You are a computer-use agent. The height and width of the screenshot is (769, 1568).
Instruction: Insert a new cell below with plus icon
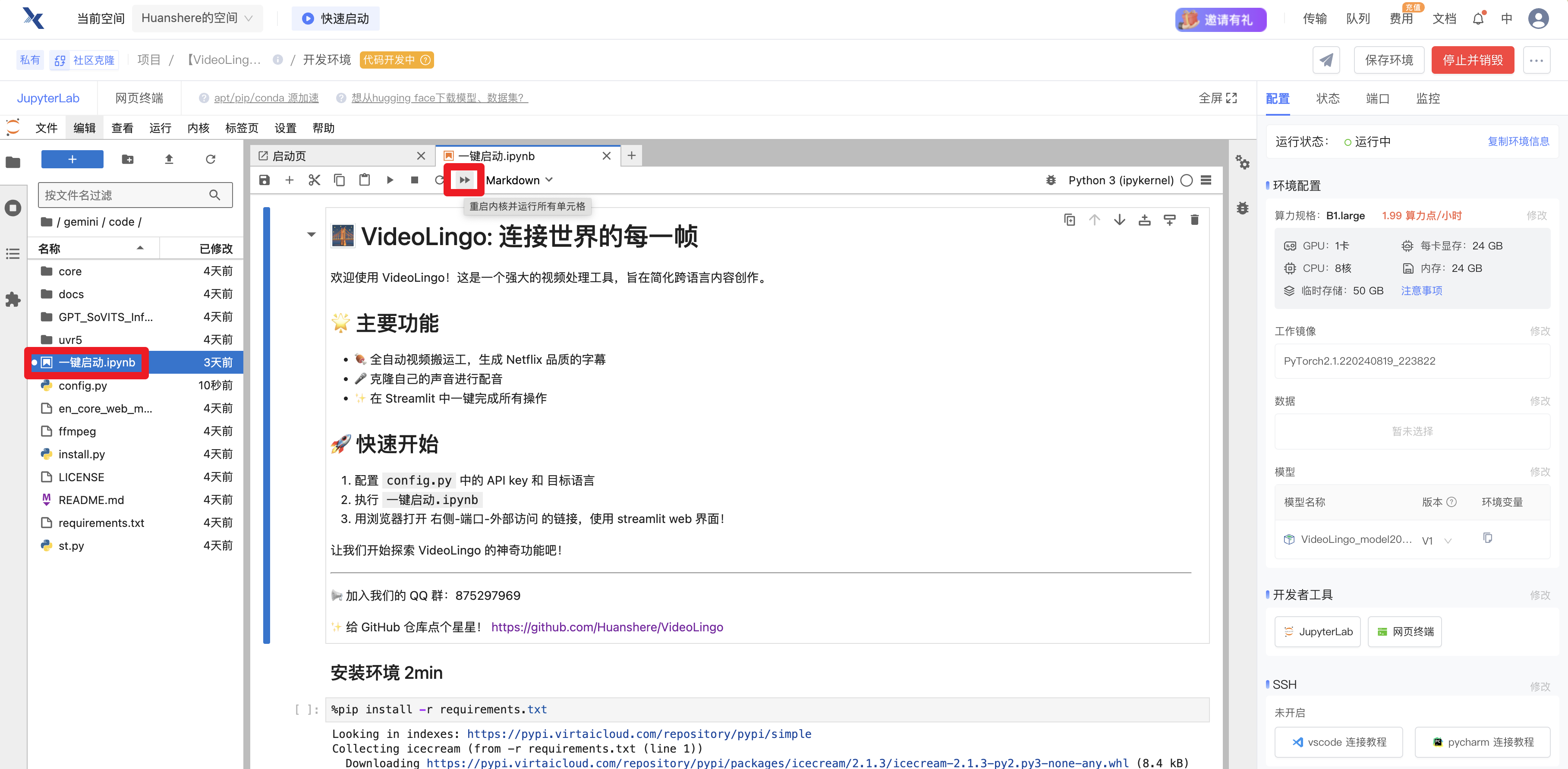[289, 180]
